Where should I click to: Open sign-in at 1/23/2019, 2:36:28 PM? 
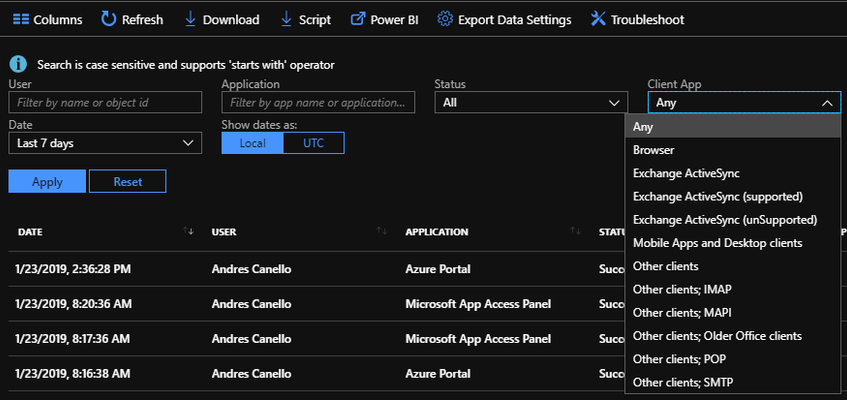(73, 269)
